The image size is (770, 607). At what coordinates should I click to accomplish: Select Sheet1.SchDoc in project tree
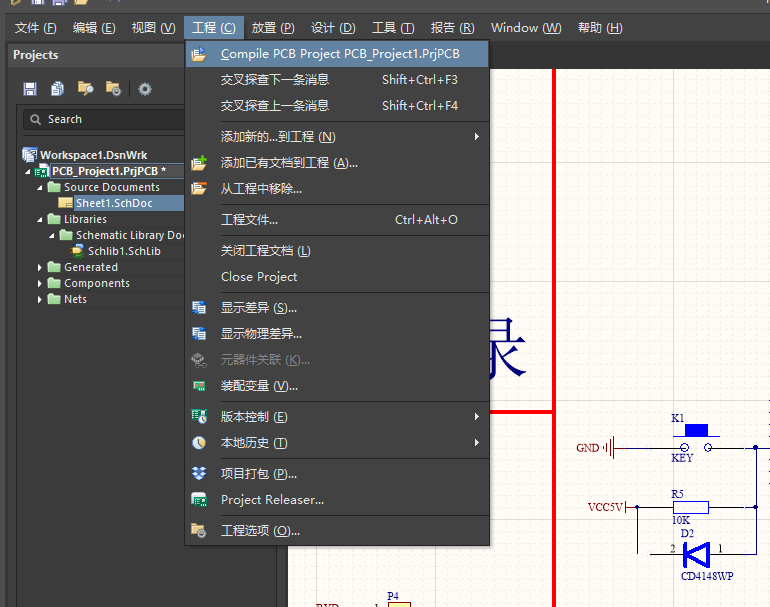tap(114, 203)
